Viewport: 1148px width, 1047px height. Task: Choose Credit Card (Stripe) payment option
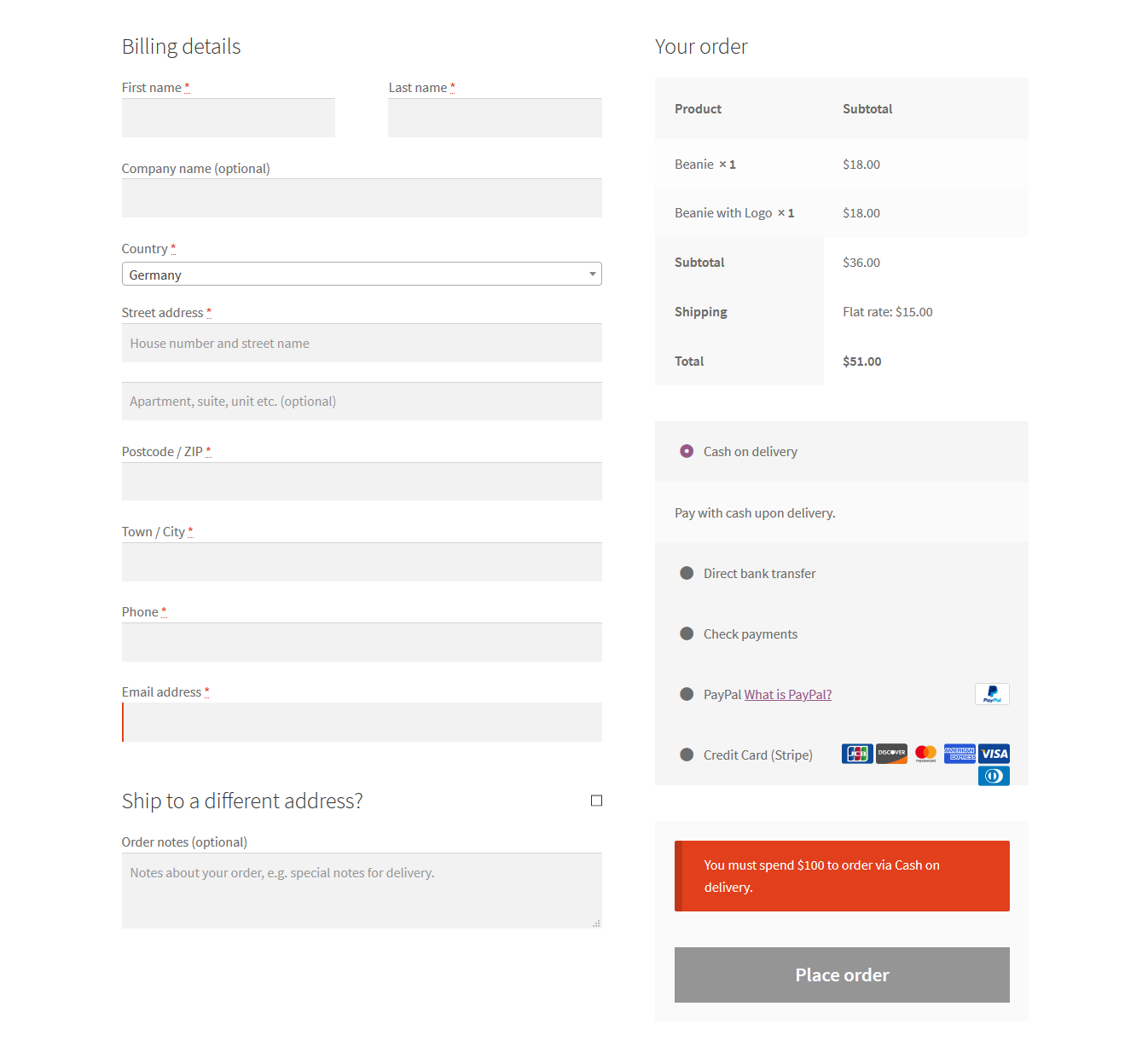(x=687, y=755)
